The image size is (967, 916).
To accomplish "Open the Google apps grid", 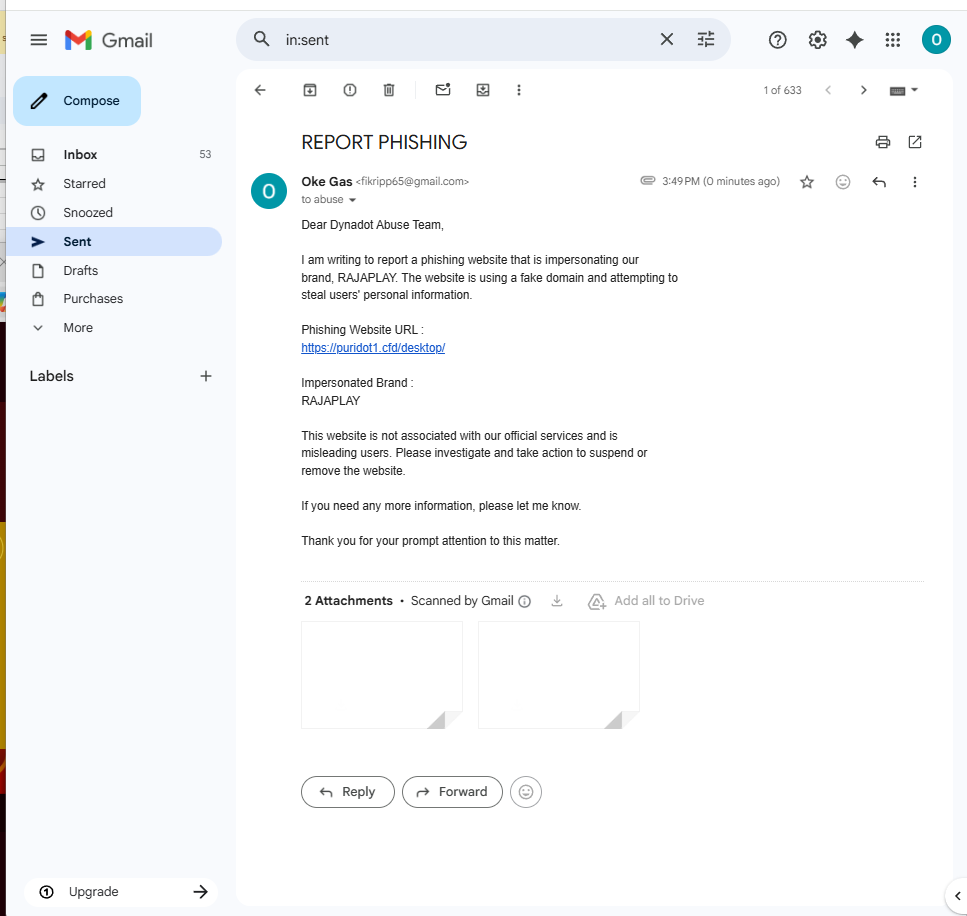I will [x=892, y=40].
